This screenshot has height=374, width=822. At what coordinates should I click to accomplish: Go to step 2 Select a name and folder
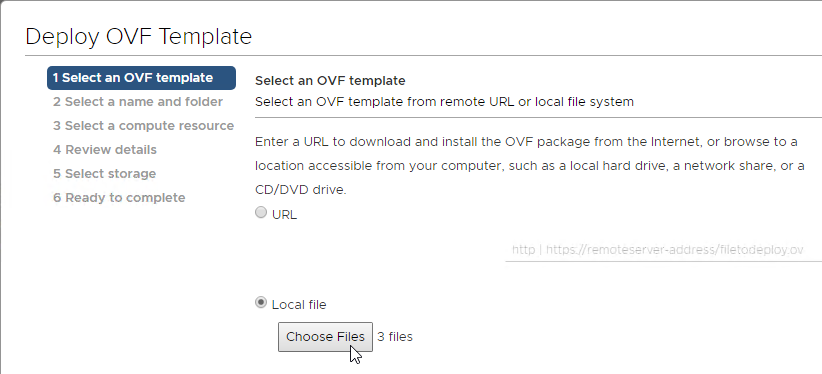click(138, 102)
